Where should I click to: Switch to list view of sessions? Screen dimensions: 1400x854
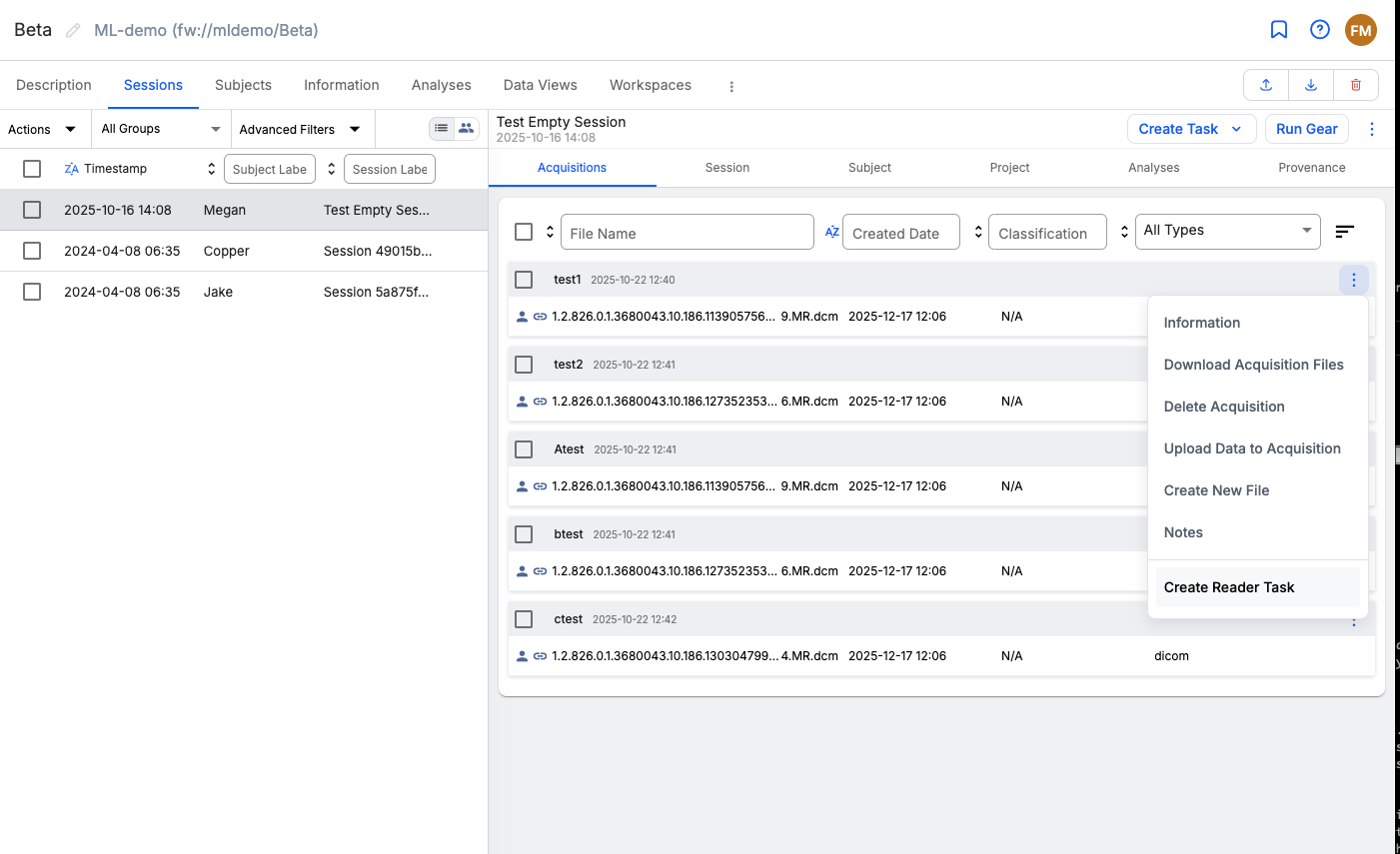pyautogui.click(x=441, y=129)
